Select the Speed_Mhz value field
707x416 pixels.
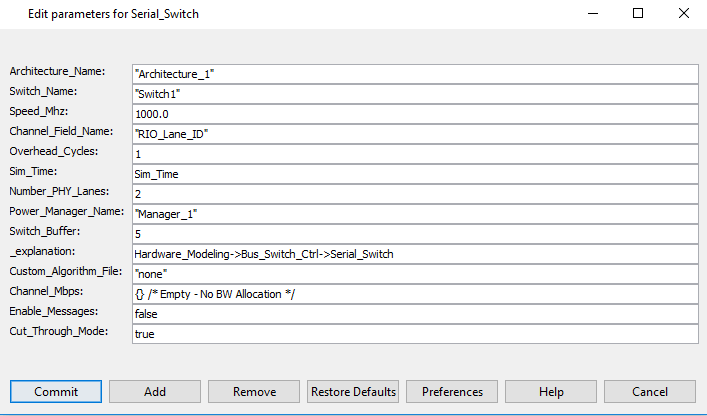click(414, 114)
